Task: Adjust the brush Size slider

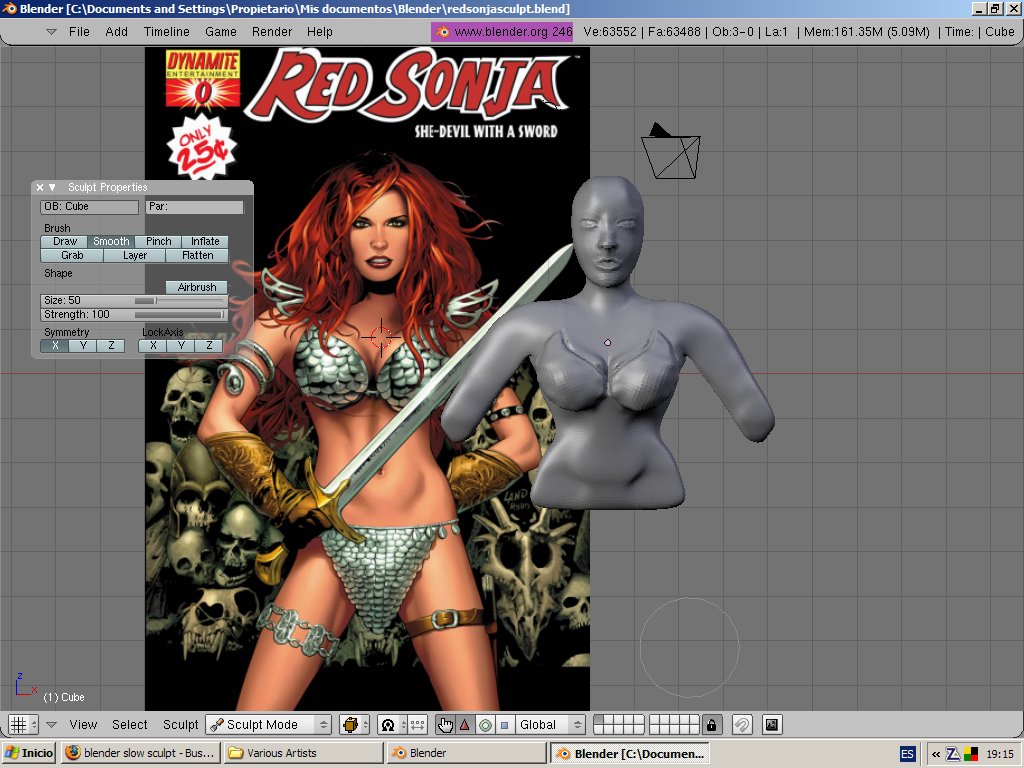Action: [x=134, y=300]
